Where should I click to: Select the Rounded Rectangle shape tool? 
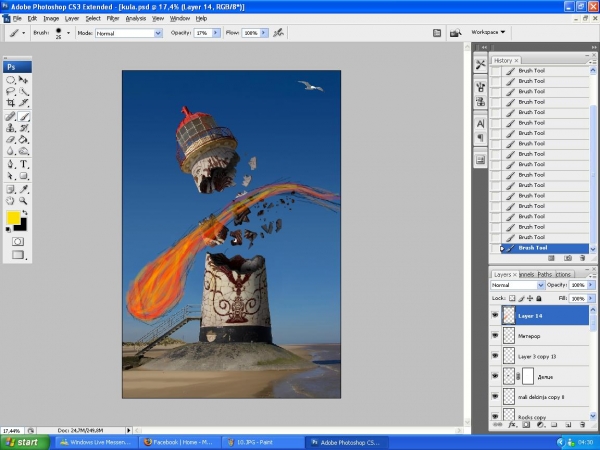tap(23, 176)
